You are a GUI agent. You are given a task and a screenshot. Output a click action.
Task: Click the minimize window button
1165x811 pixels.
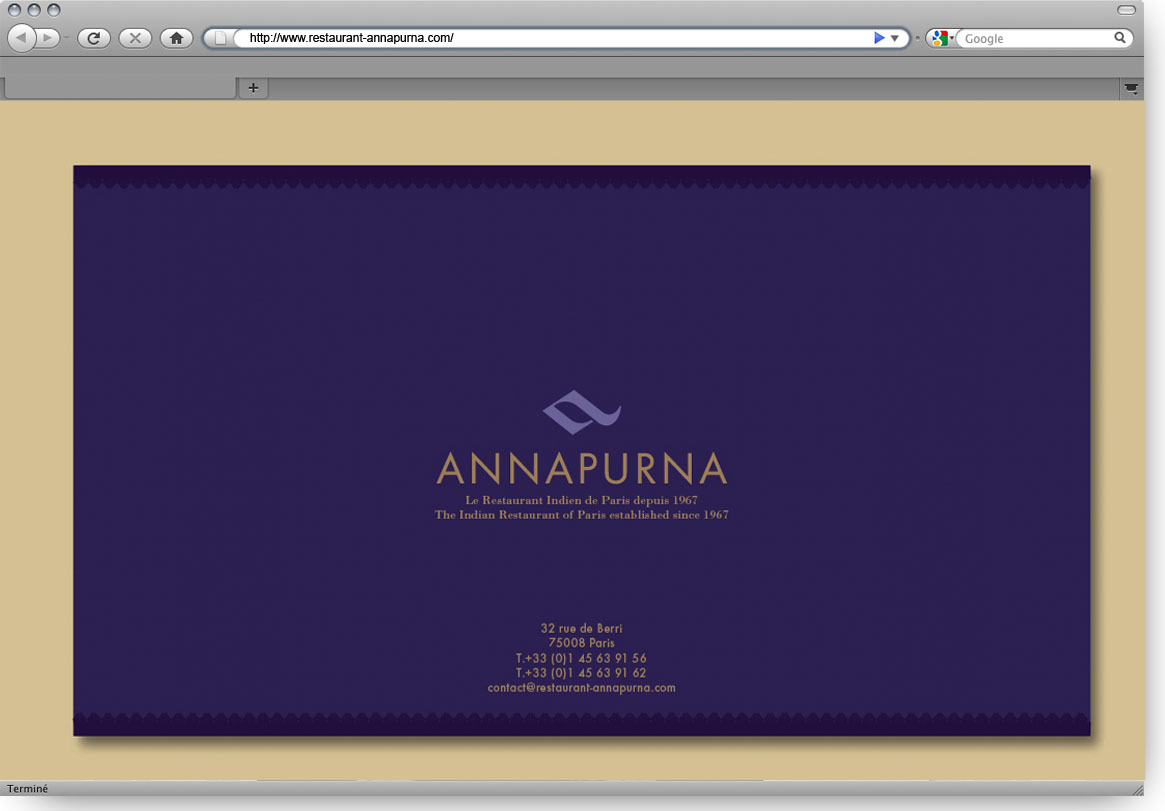tap(33, 10)
